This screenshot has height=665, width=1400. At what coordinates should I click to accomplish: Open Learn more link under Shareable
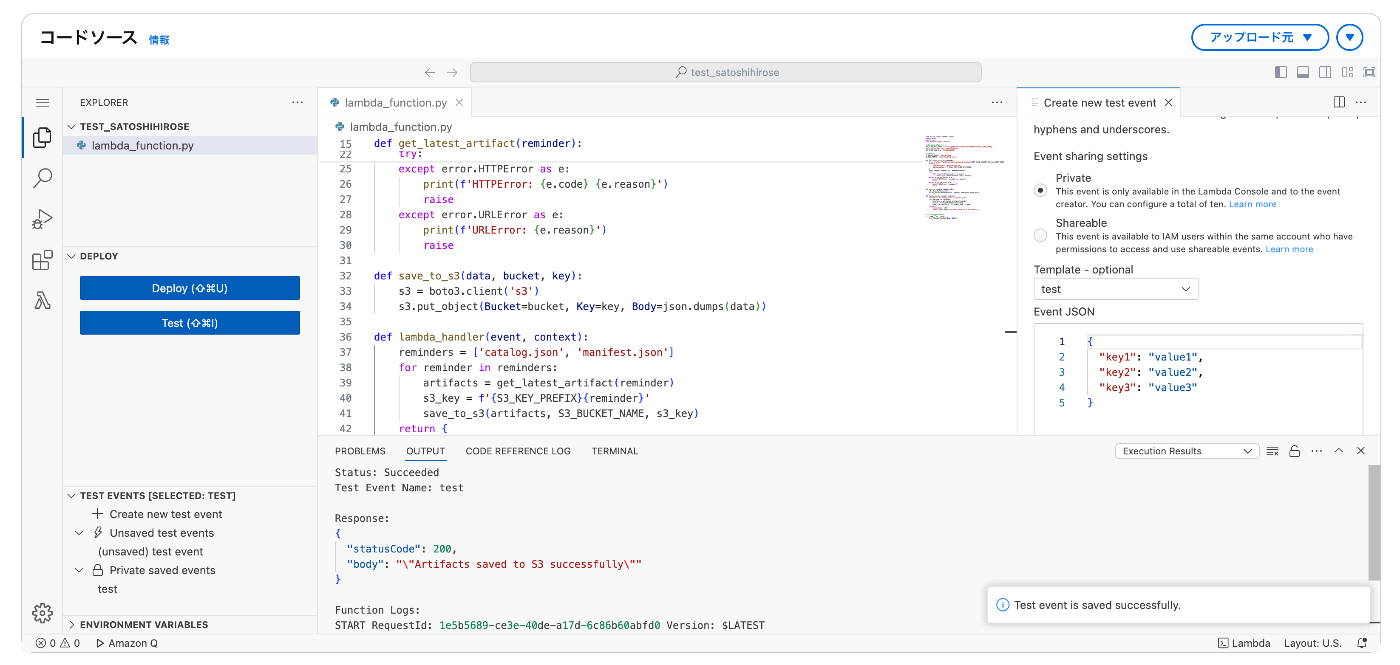(1289, 249)
